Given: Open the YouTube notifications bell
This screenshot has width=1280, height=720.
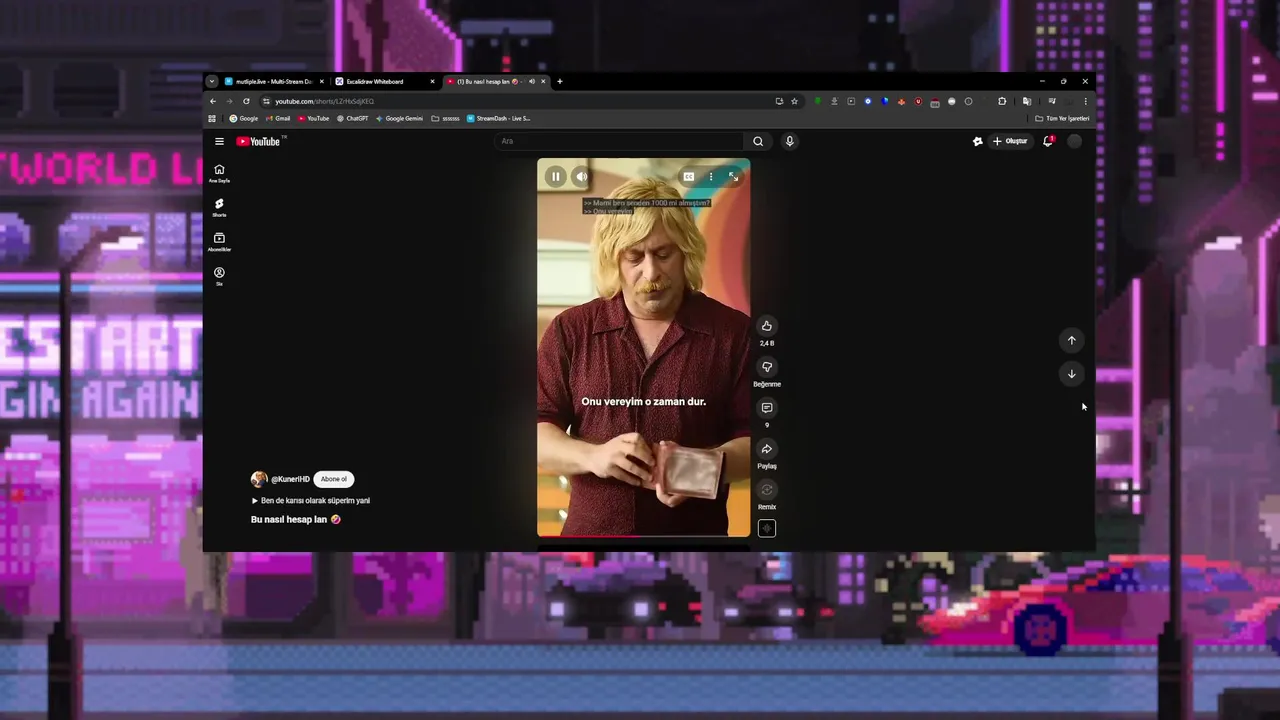Looking at the screenshot, I should (1048, 141).
